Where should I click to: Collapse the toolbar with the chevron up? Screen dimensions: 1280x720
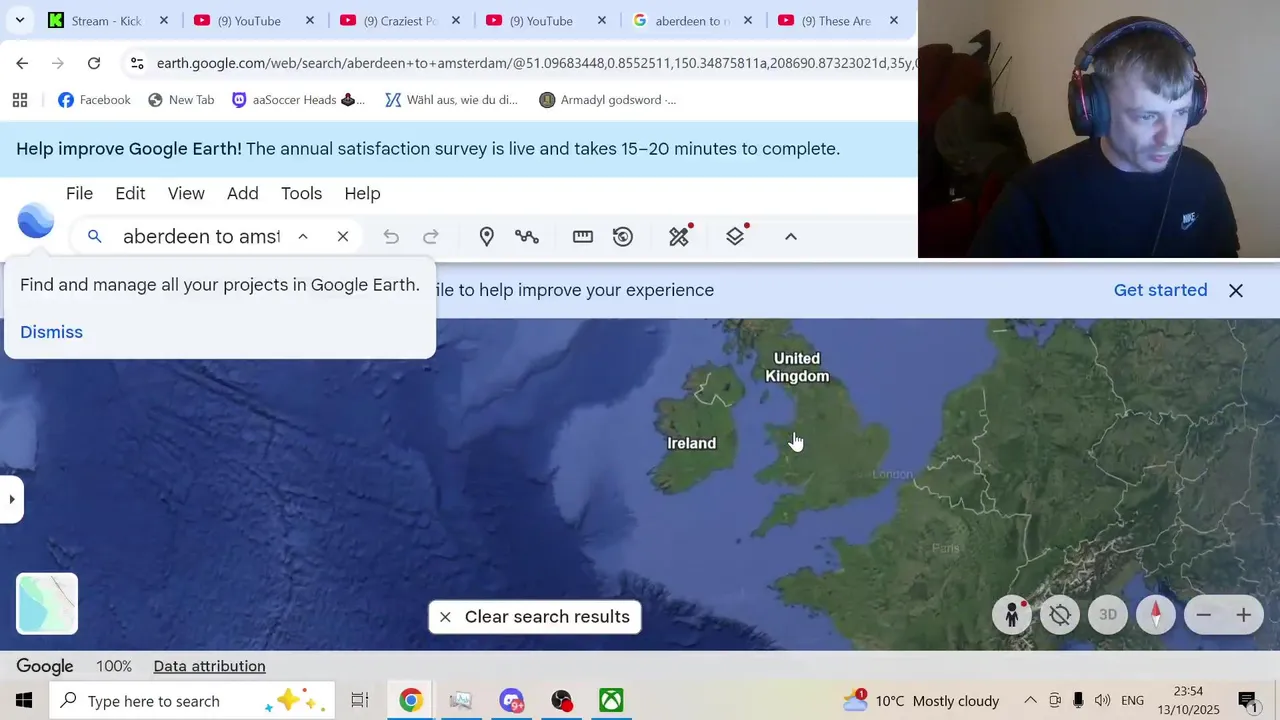click(791, 237)
